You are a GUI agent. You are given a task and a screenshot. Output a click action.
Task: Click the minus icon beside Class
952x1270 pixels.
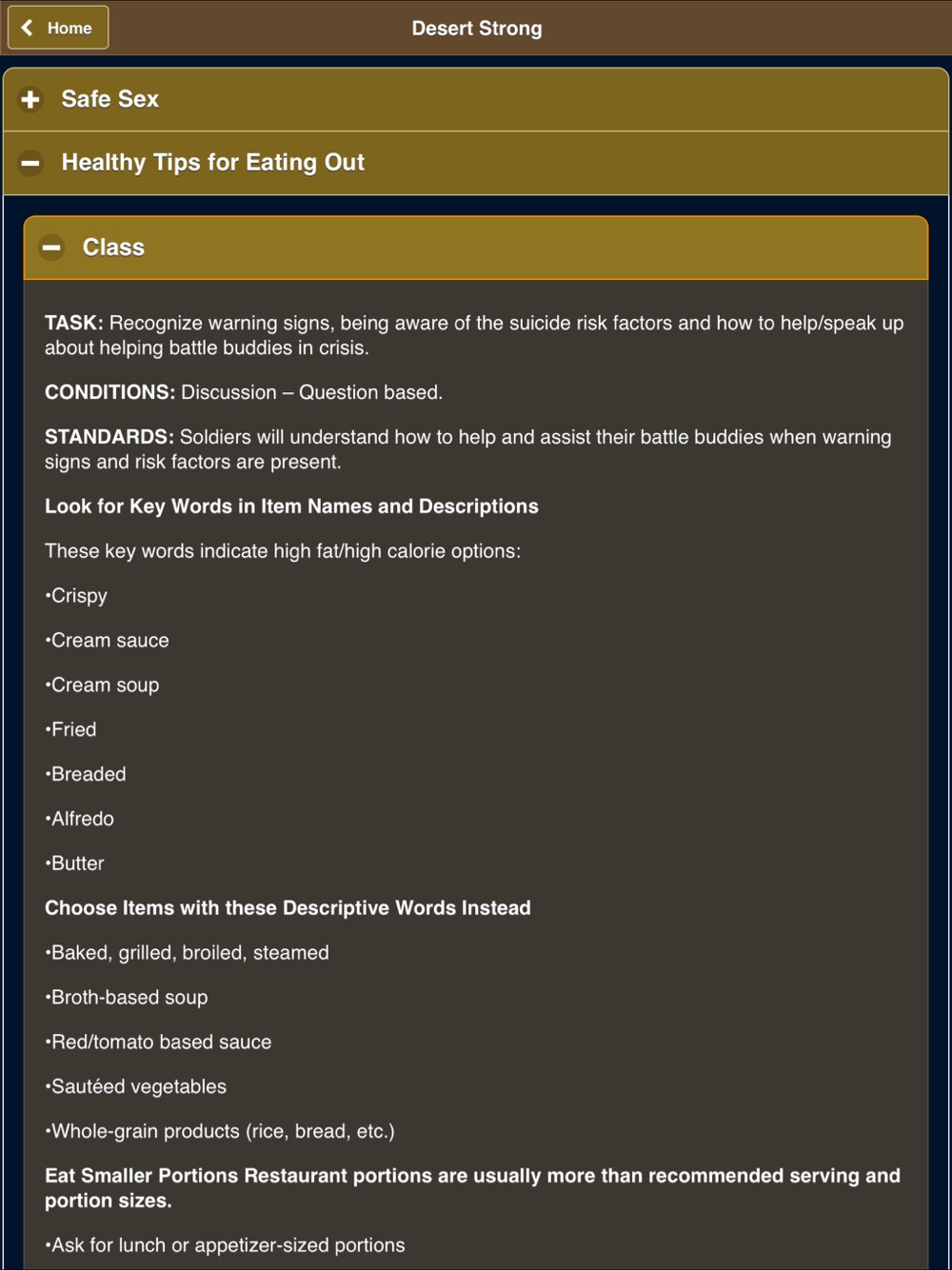click(x=51, y=248)
